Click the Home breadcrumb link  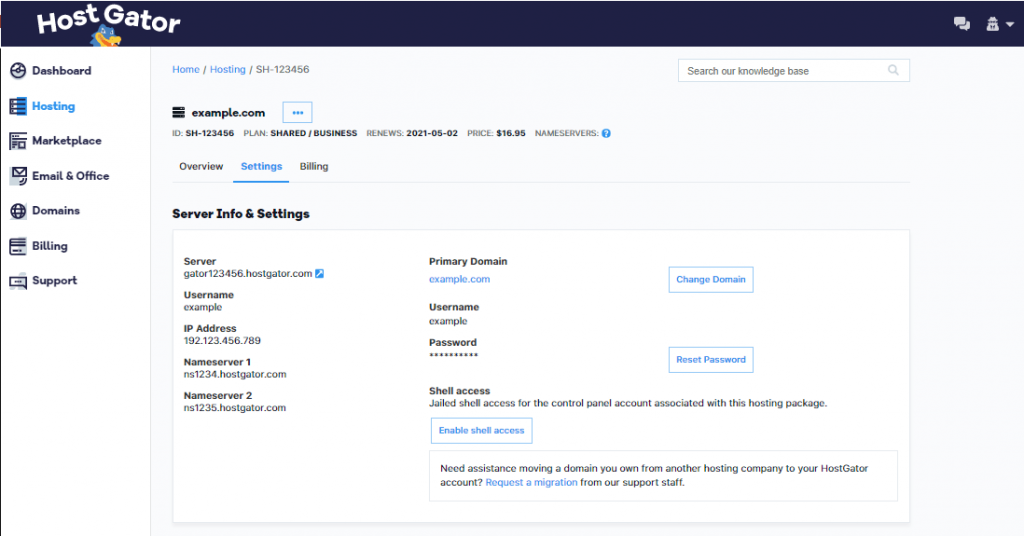[185, 69]
